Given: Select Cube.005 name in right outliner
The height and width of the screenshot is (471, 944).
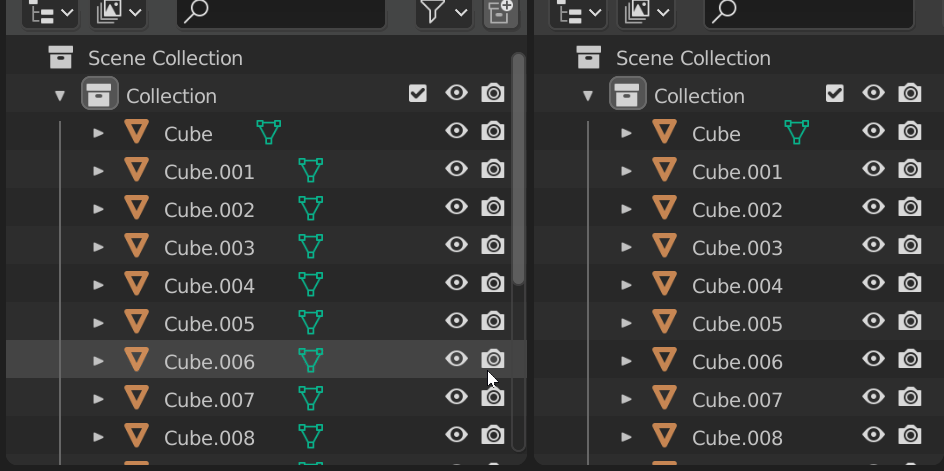Looking at the screenshot, I should point(737,324).
